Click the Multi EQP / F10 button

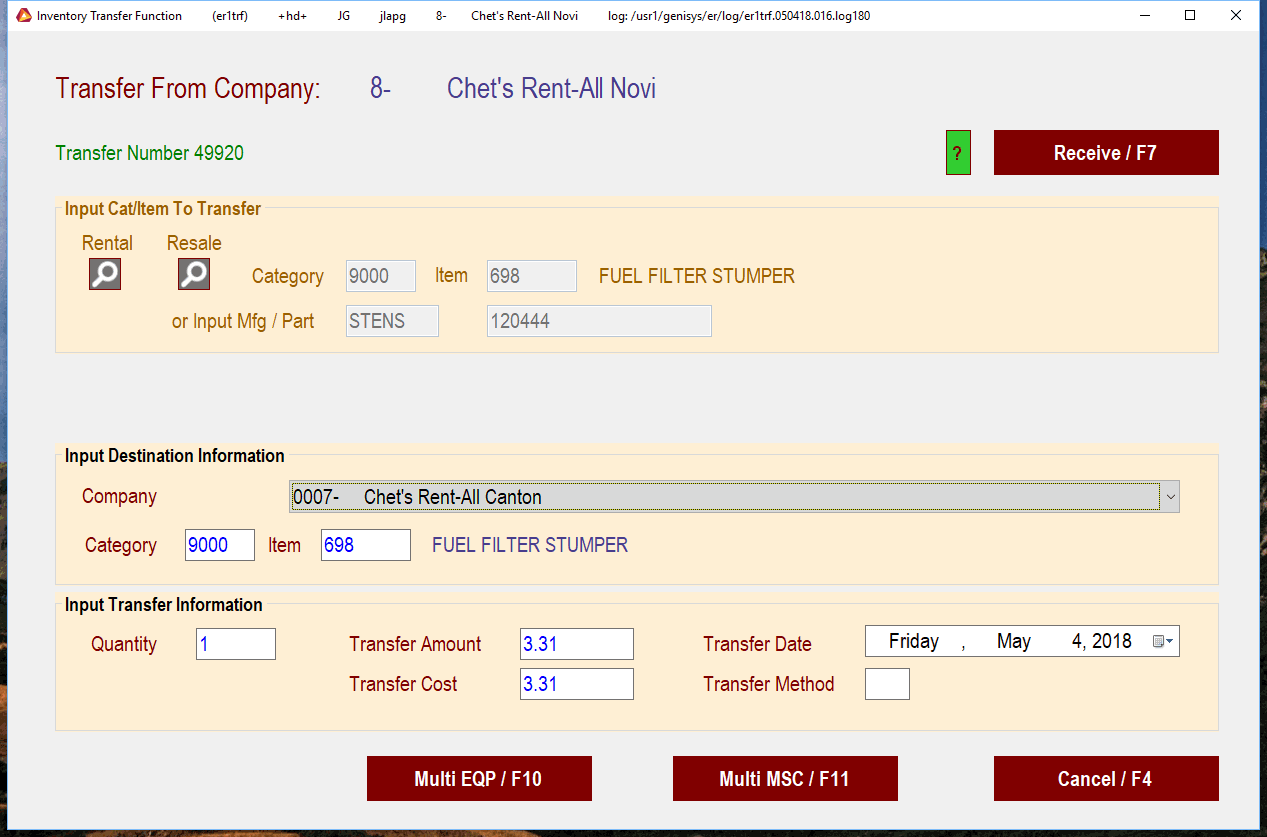coord(479,779)
